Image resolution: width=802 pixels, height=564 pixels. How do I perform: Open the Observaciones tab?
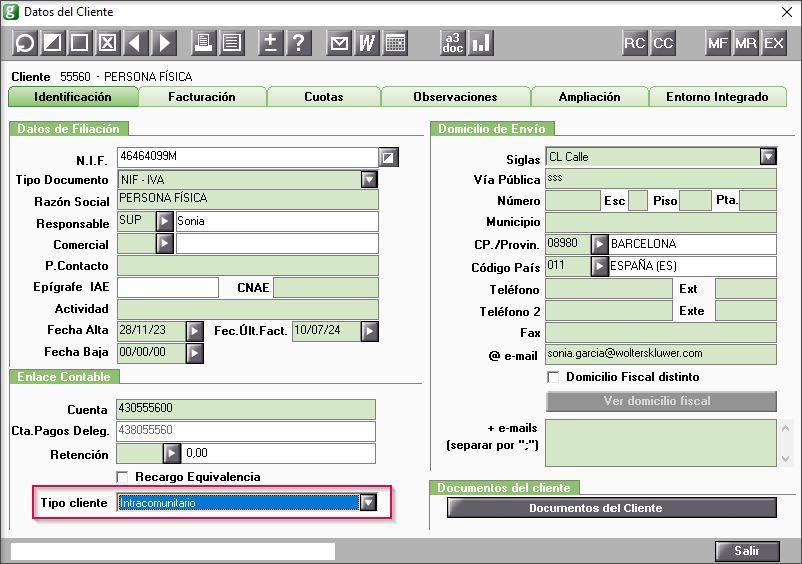[x=455, y=97]
